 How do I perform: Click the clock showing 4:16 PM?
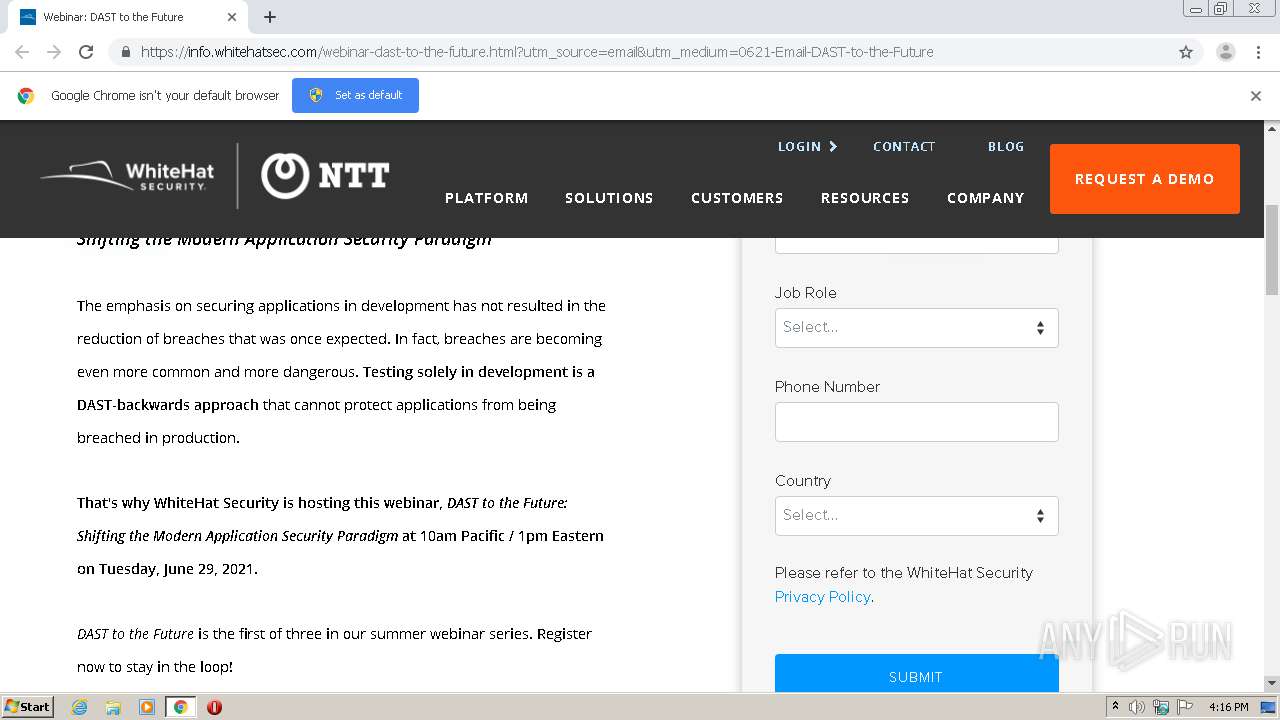[x=1228, y=707]
